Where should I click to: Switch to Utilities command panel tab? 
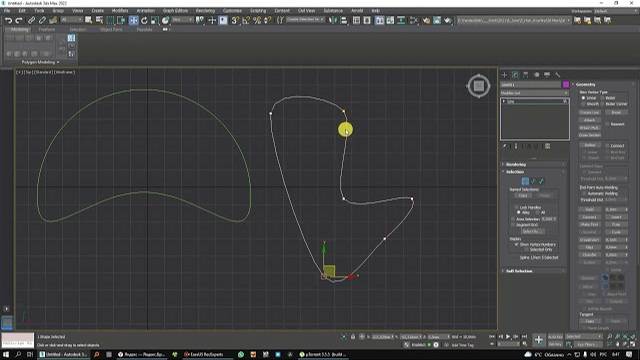click(558, 75)
